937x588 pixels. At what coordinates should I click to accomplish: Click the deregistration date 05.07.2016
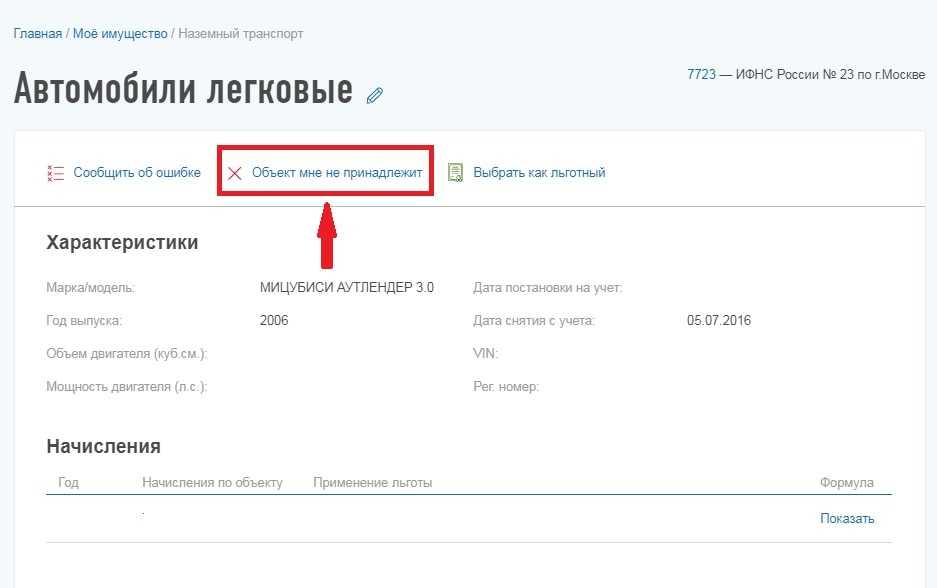[718, 321]
